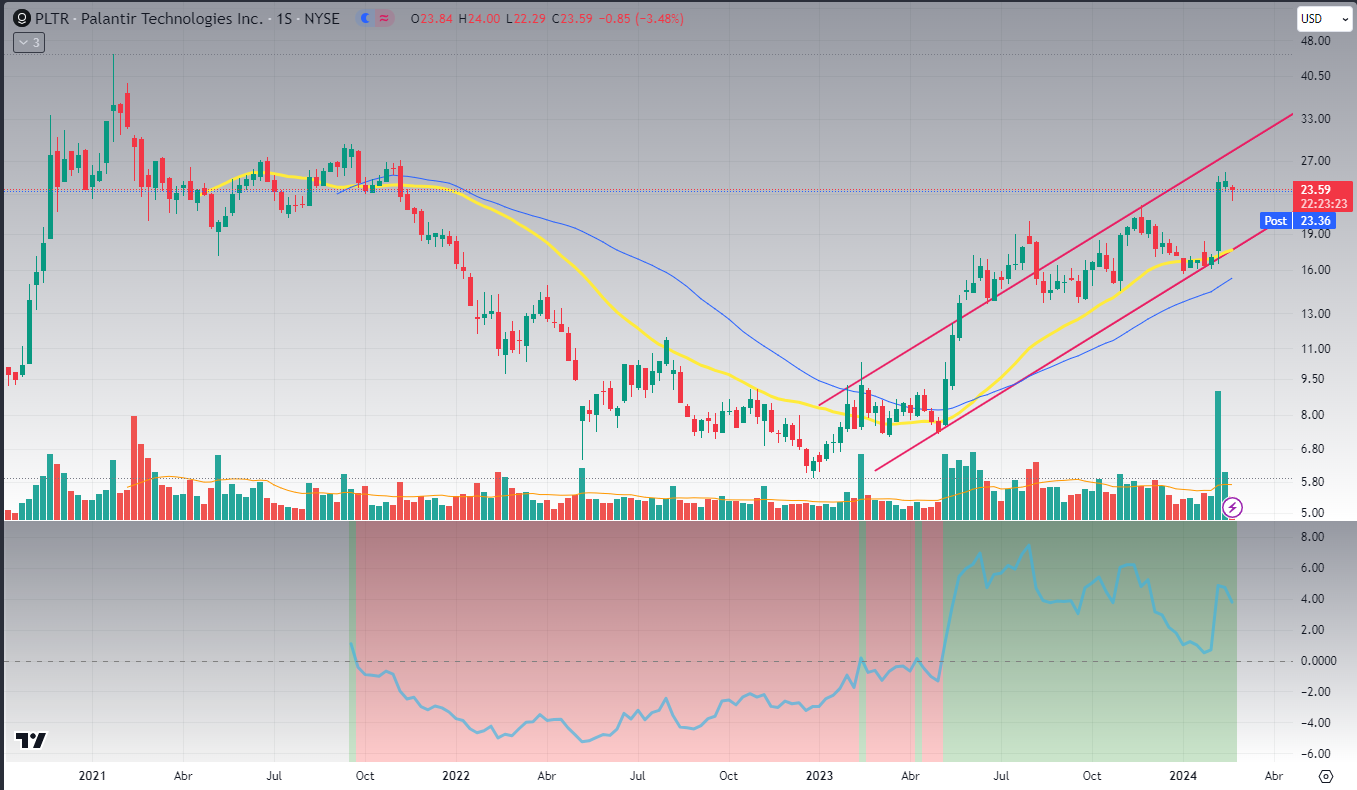Click the tallest green volume bar of 2024
This screenshot has width=1357, height=790.
click(x=1218, y=455)
